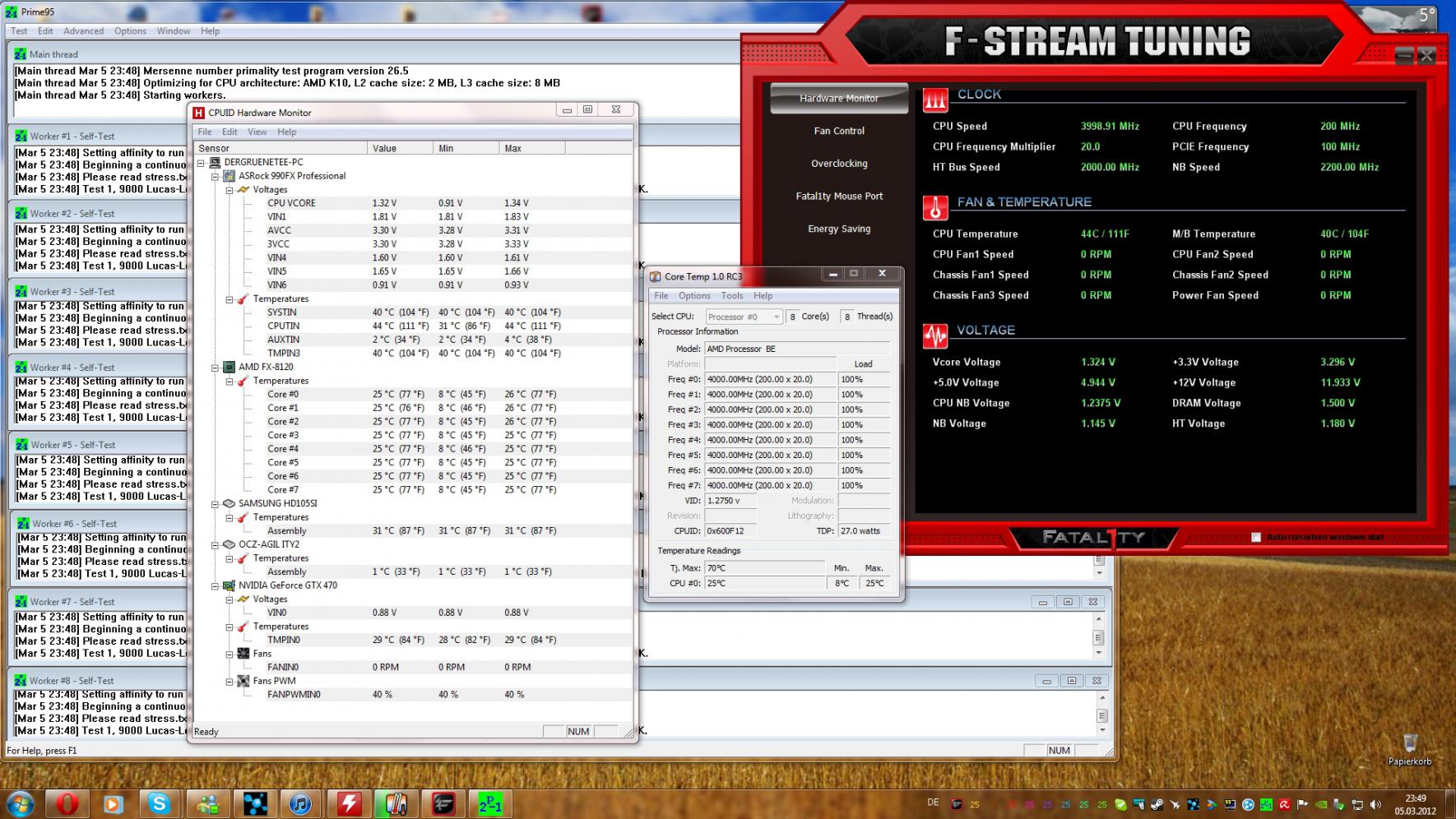Collapse the AMD FX-8120 node

click(216, 368)
